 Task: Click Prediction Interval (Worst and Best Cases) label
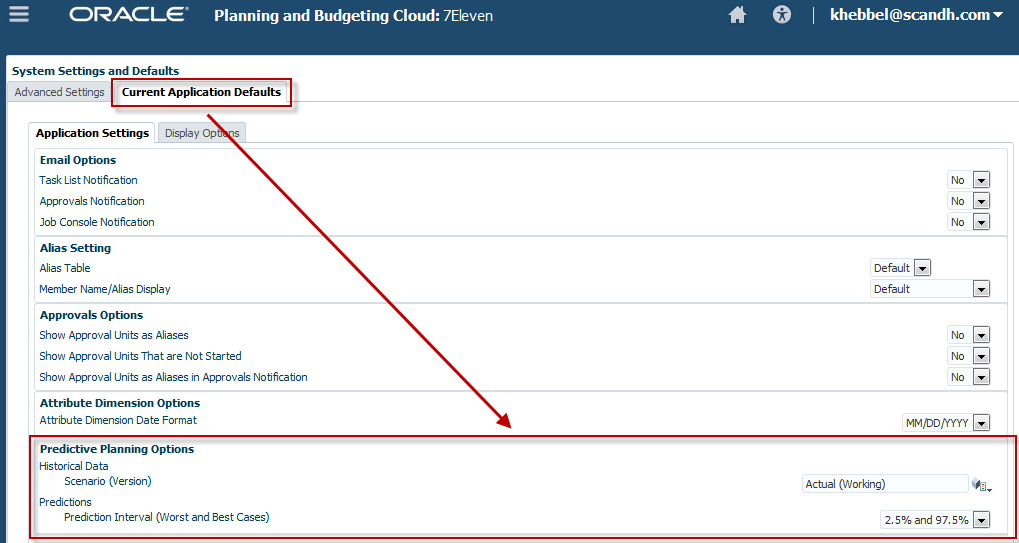[167, 518]
